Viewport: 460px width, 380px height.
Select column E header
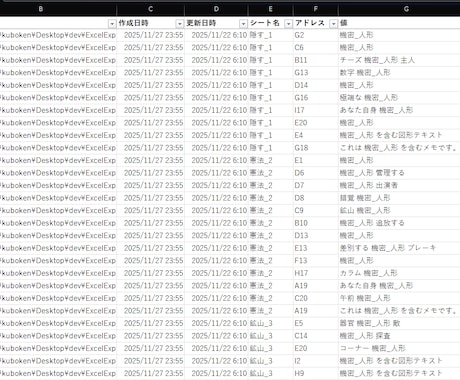[271, 9]
